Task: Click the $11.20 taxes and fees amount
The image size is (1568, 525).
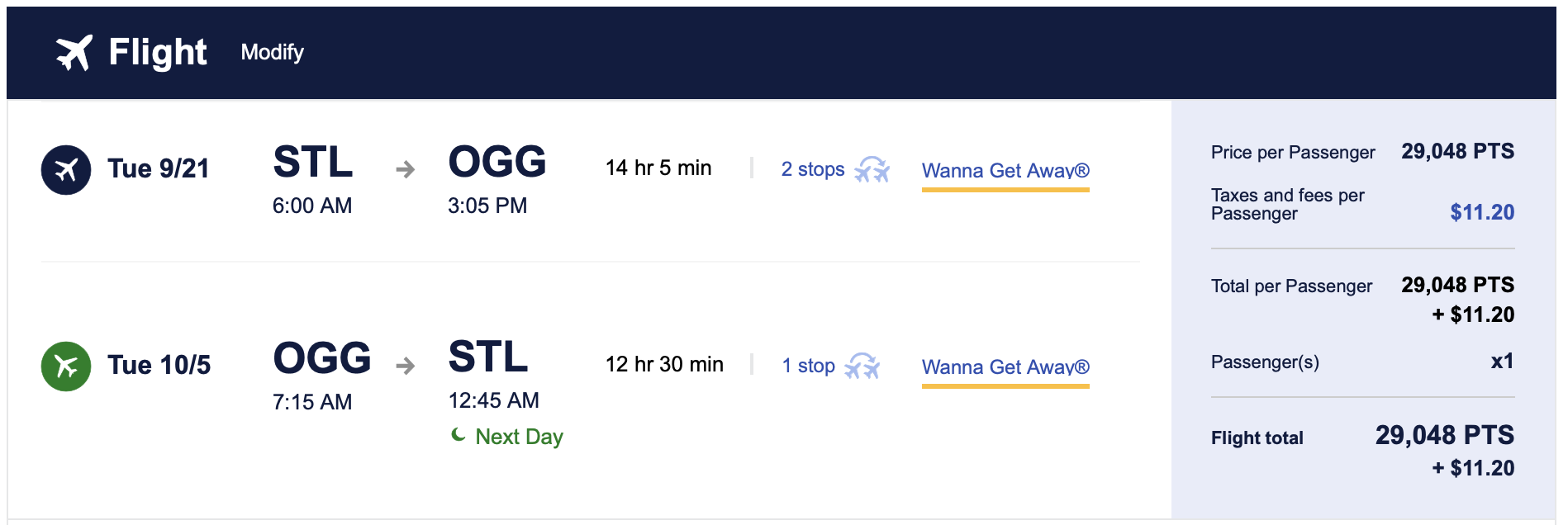Action: 1481,212
